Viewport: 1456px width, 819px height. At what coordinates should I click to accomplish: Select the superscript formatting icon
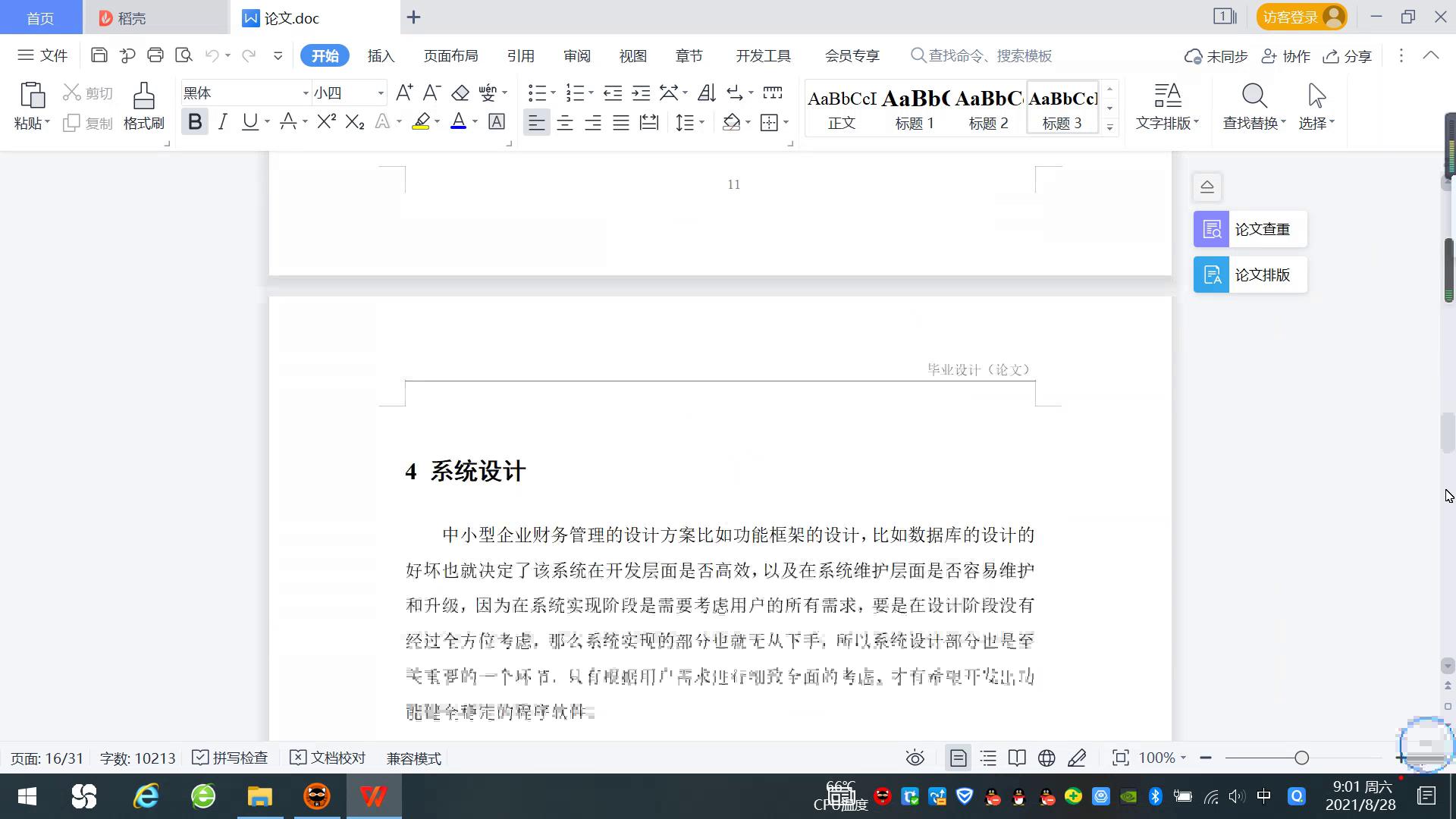325,121
